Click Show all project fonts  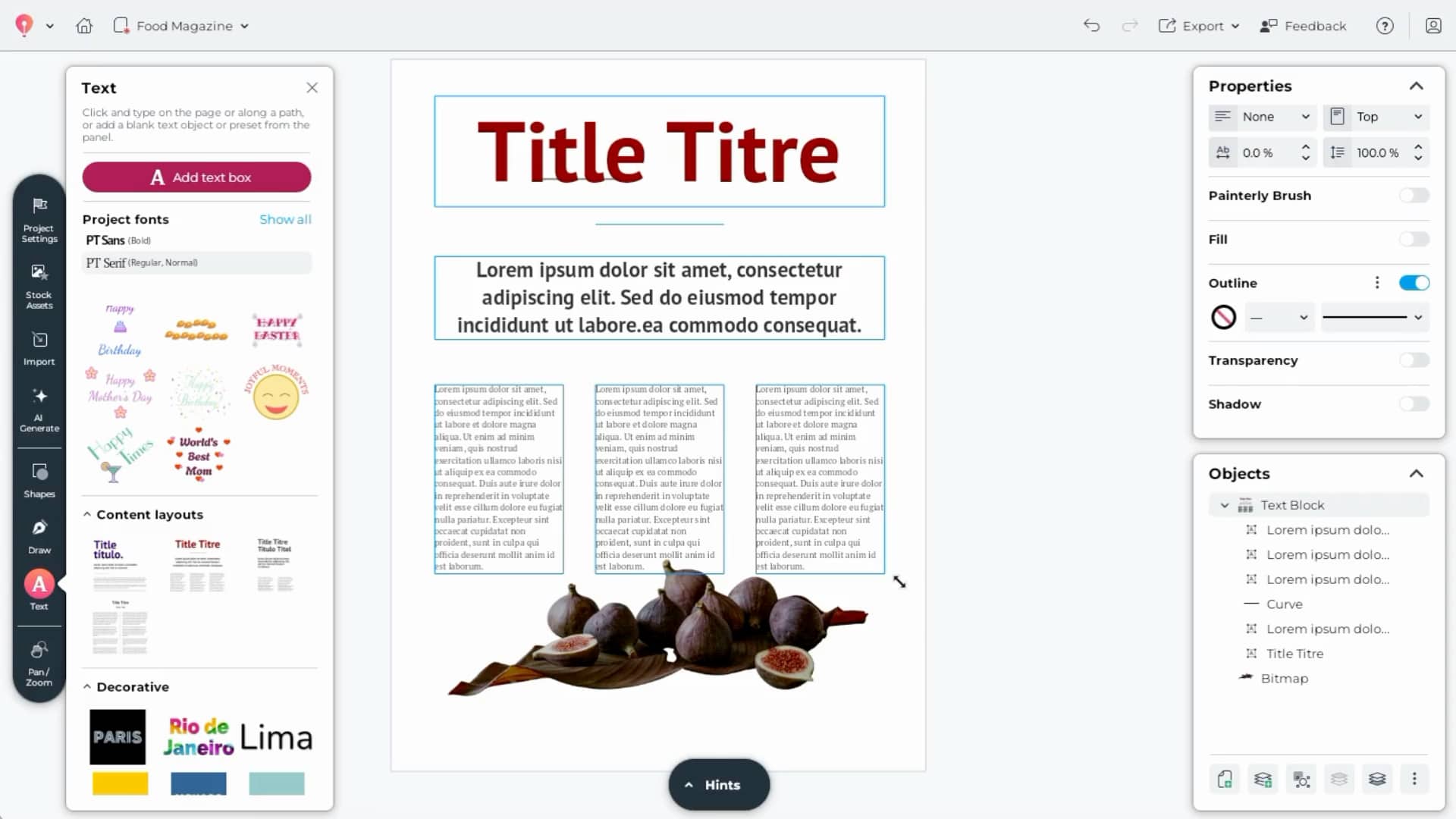click(286, 219)
